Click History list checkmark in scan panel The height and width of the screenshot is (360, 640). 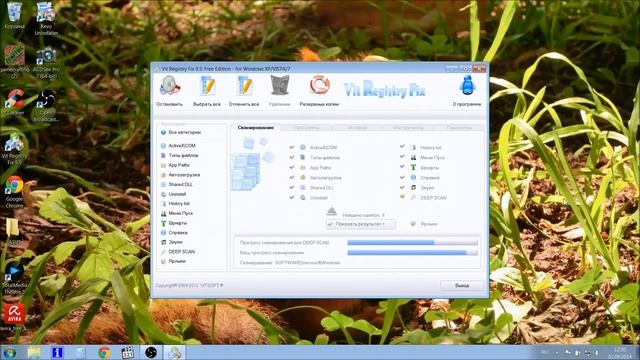click(x=402, y=147)
